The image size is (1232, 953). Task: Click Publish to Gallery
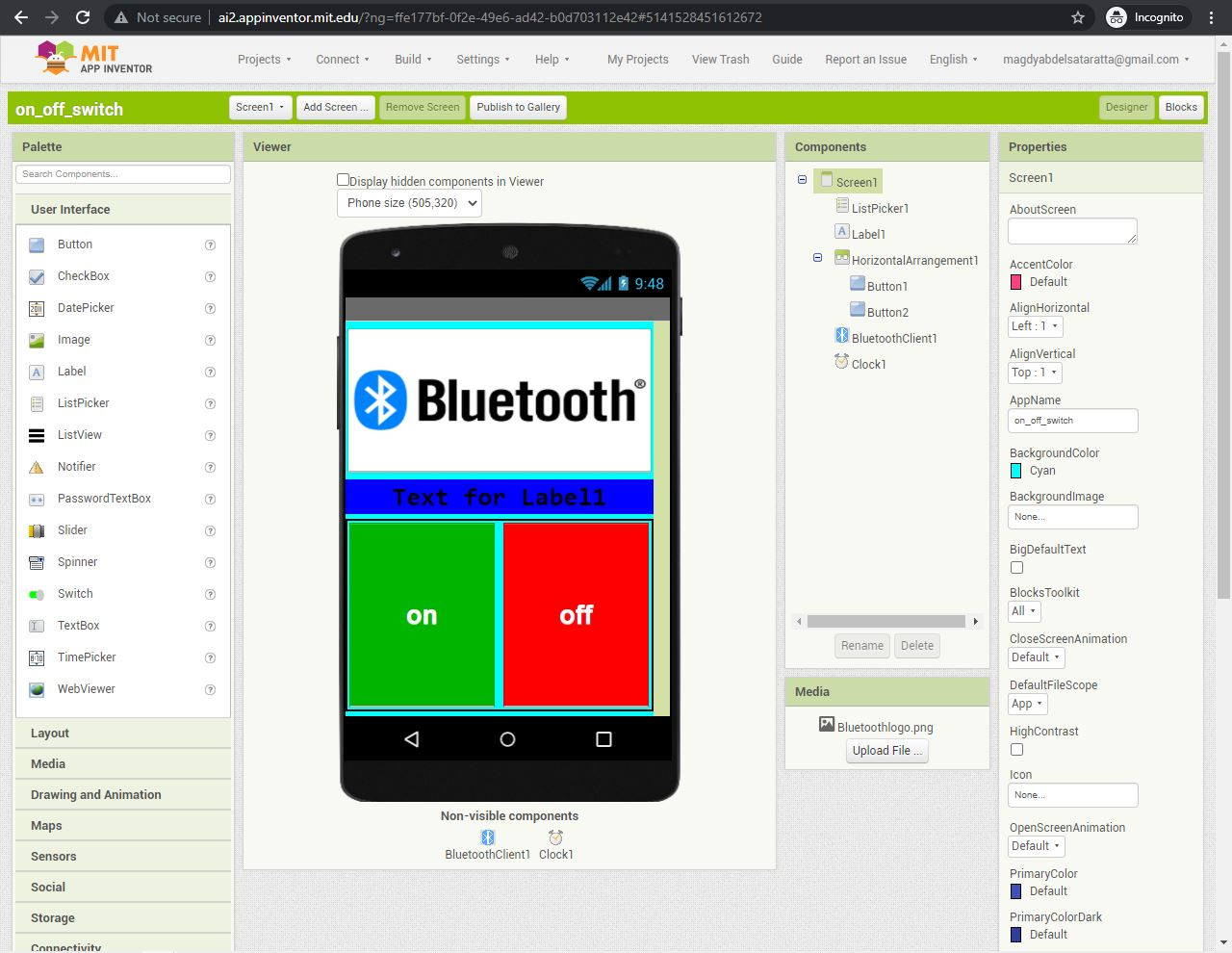click(x=519, y=107)
